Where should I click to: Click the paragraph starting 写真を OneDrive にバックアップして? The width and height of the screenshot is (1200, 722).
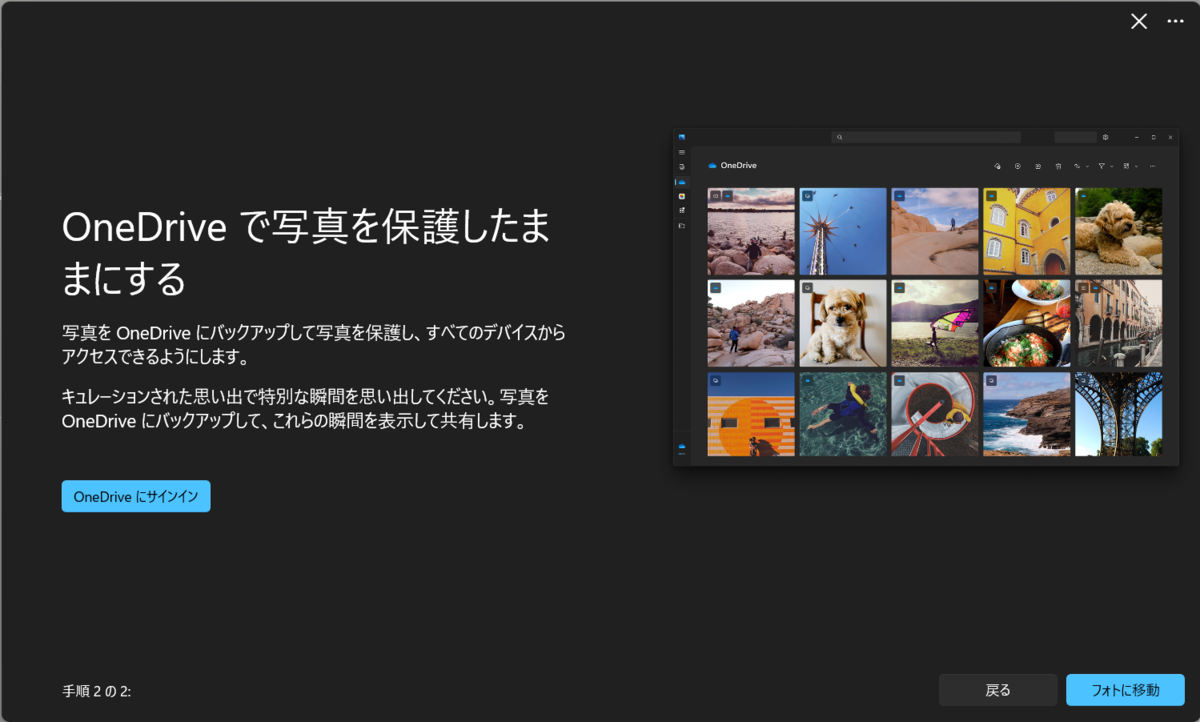313,344
